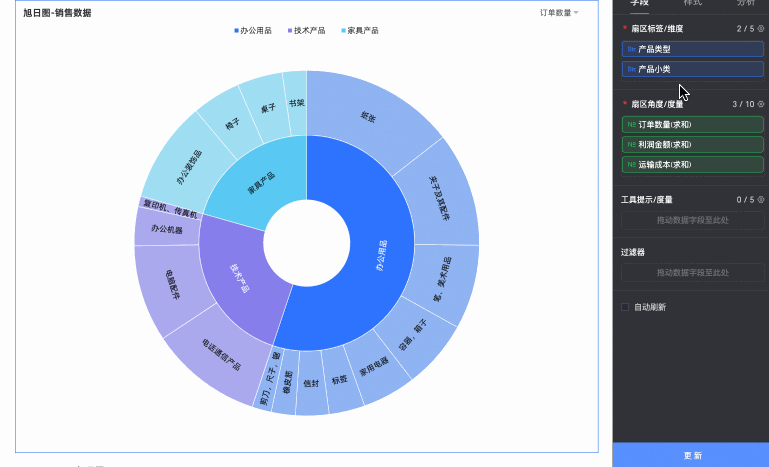Screen dimensions: 769x467
Task: Click the chart title 旭日图-销售数据
Action: pyautogui.click(x=57, y=13)
